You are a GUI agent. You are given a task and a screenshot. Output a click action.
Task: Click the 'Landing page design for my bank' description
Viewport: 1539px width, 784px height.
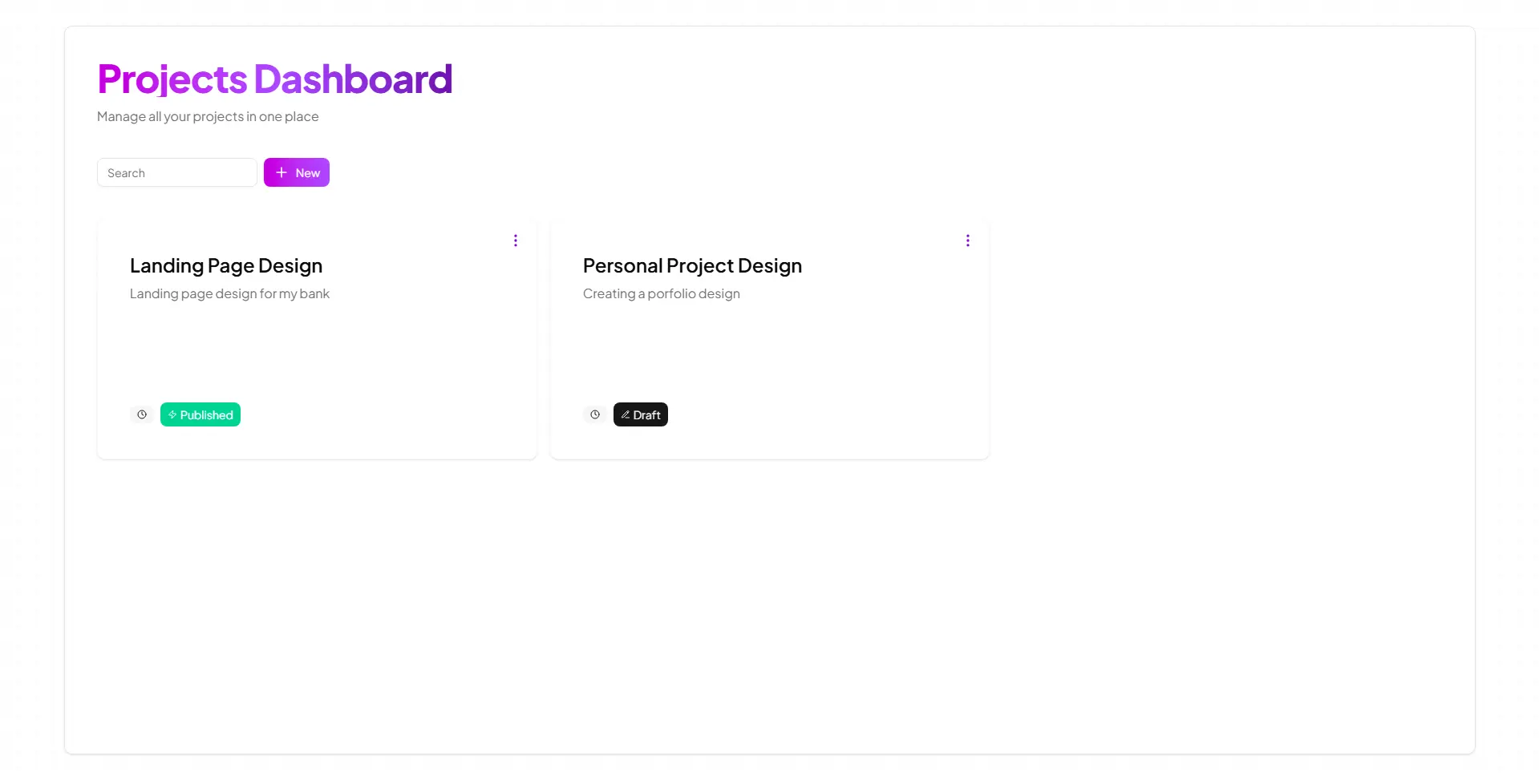(229, 293)
